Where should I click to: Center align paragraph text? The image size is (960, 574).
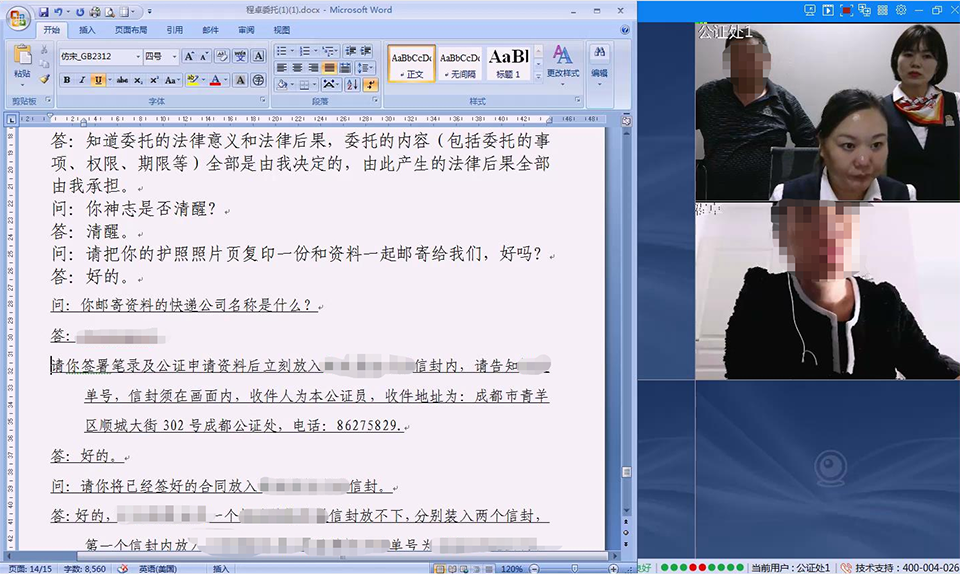point(297,67)
